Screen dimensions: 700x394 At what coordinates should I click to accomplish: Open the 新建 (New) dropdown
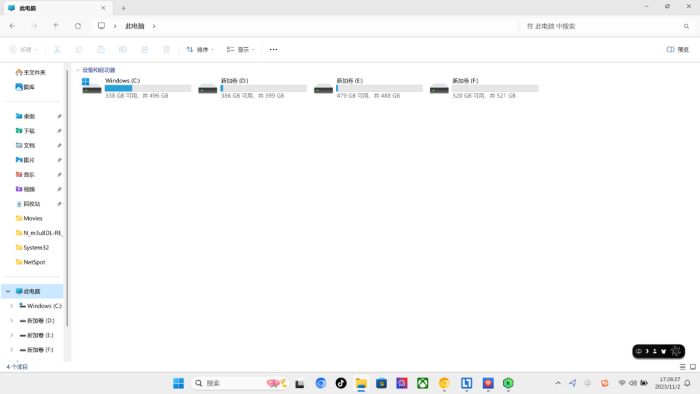click(x=24, y=50)
